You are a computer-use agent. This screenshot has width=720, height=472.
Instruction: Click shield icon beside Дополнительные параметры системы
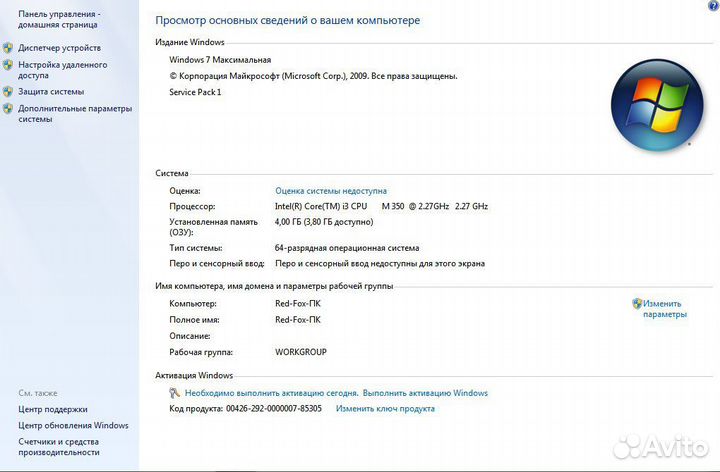(8, 109)
